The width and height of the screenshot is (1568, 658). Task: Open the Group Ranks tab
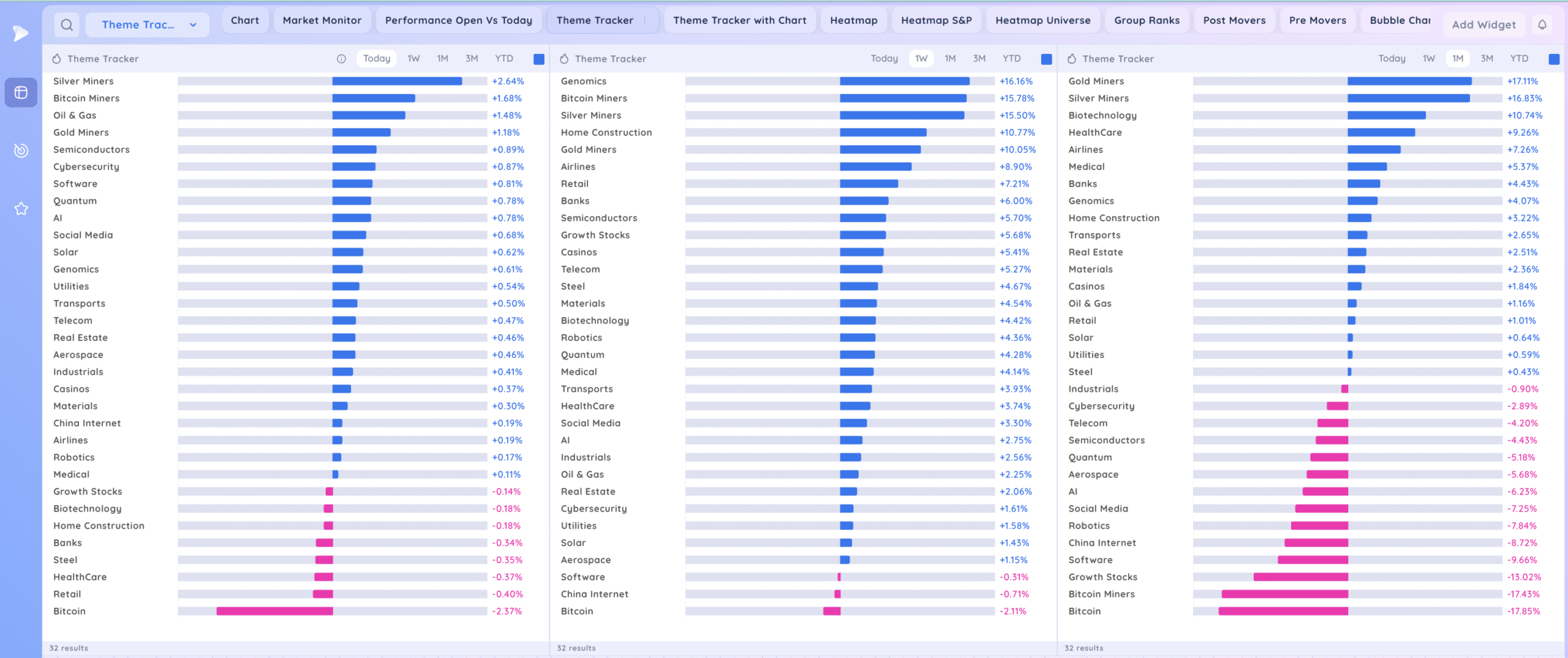pos(1147,20)
